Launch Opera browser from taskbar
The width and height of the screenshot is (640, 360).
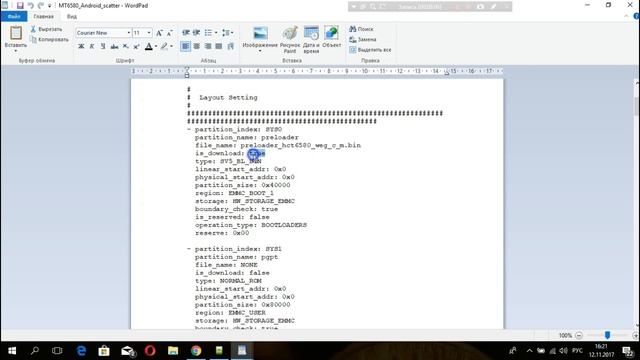pos(150,351)
